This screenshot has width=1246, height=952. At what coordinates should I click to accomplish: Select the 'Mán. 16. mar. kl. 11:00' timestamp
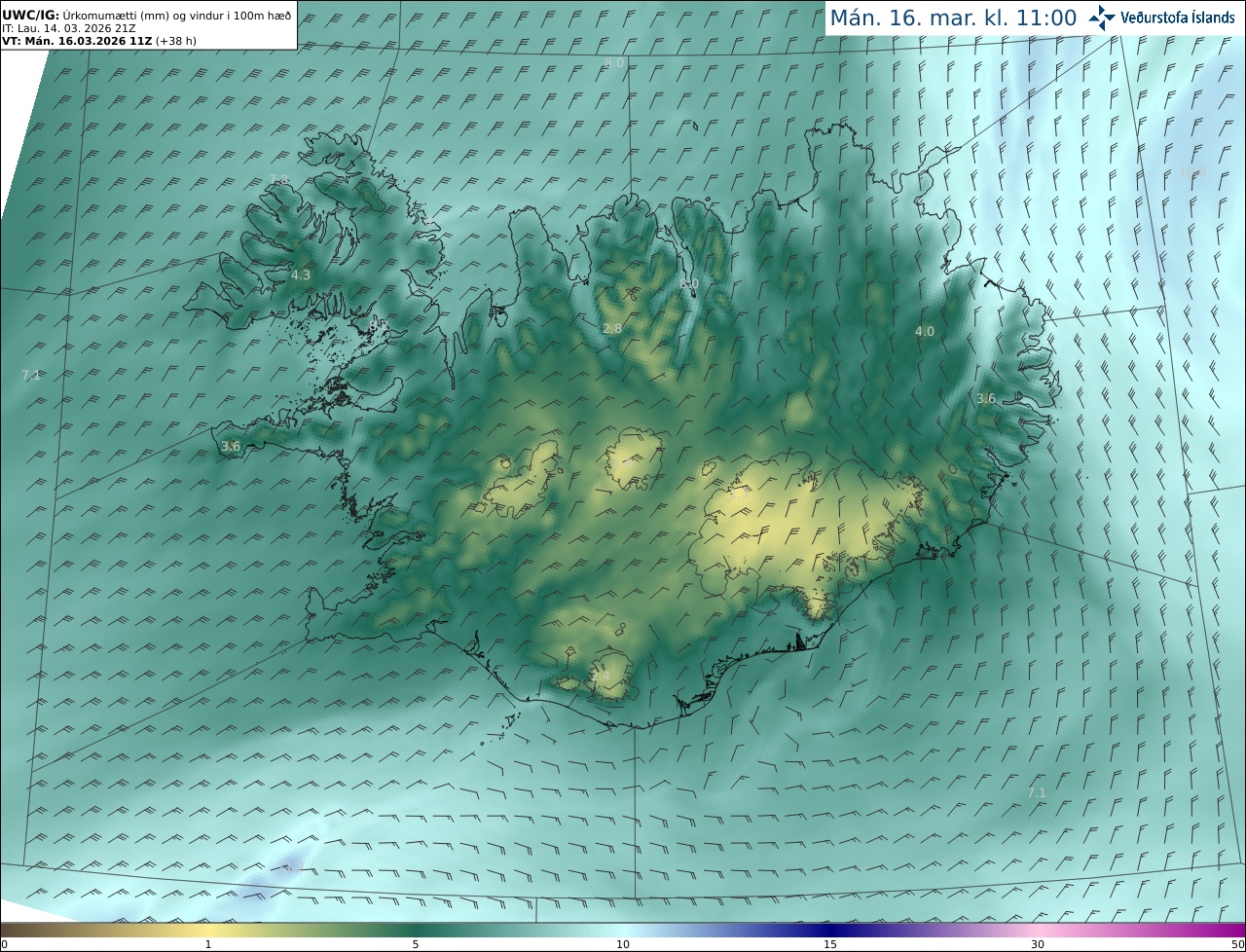953,18
